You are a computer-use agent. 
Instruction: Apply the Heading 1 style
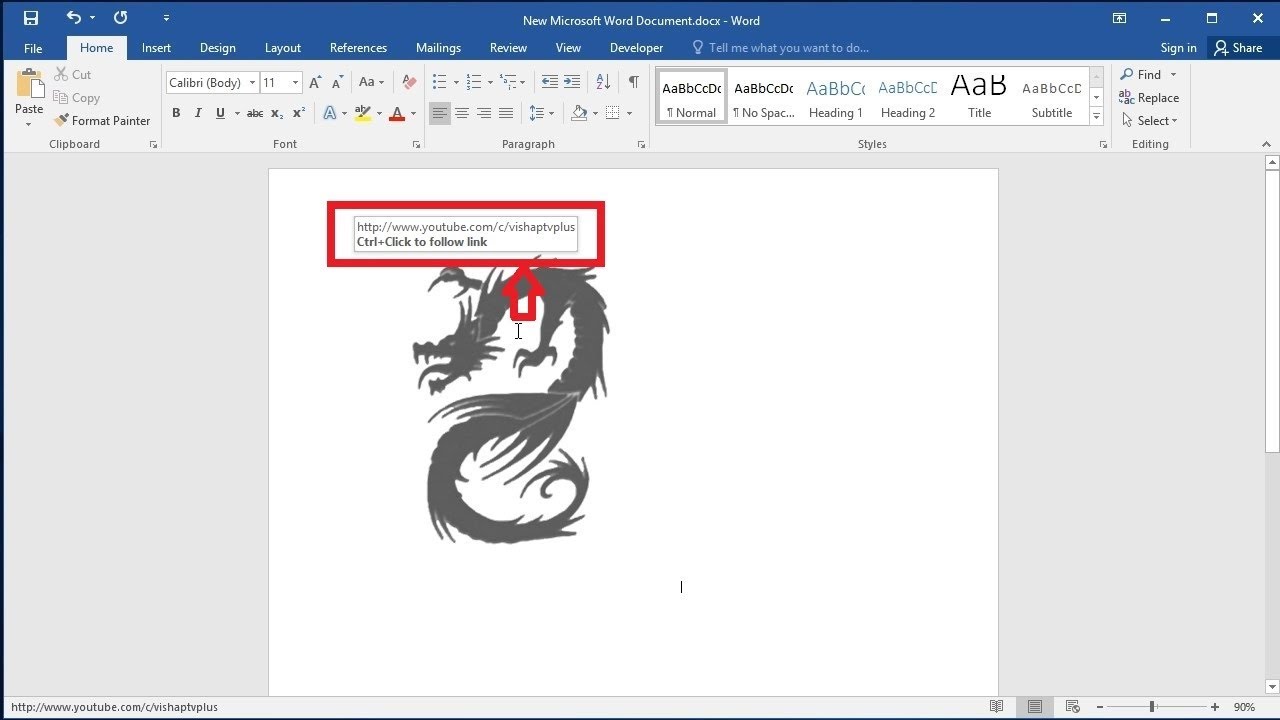[835, 97]
